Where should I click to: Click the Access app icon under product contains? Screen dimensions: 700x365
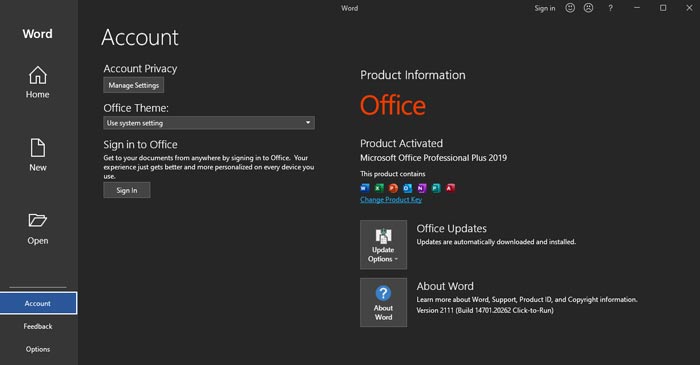click(x=450, y=188)
